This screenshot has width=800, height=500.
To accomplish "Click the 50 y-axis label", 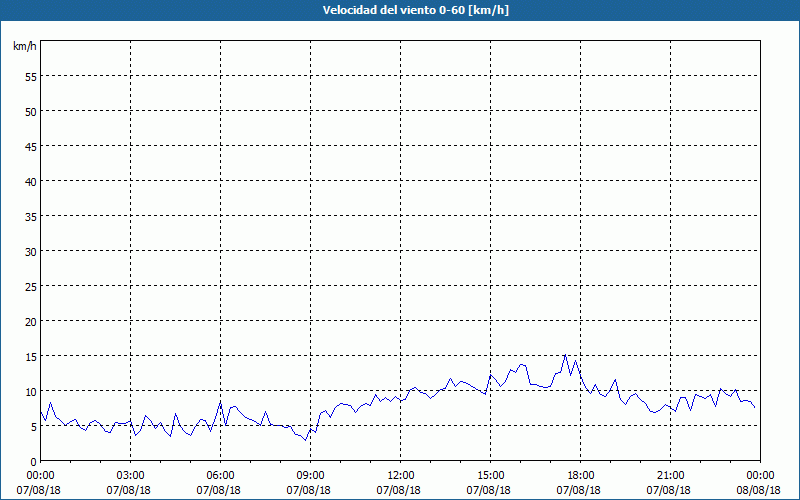I will tap(30, 111).
